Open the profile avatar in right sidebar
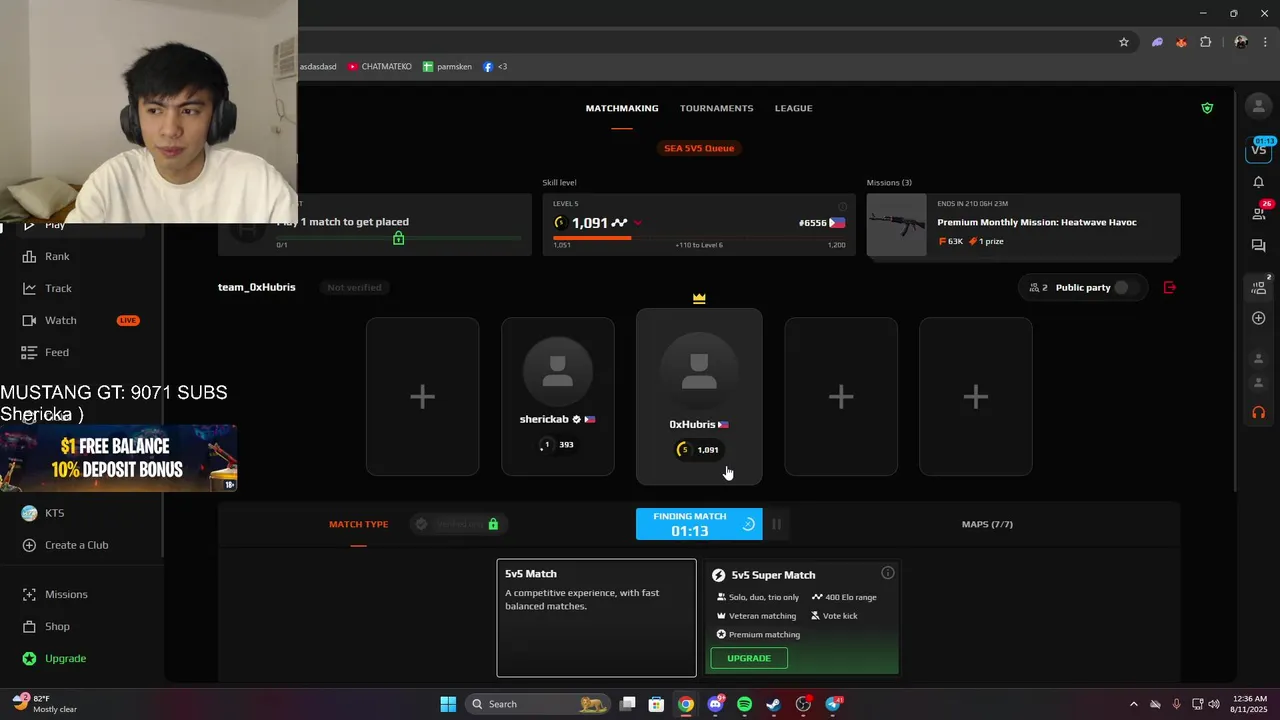The image size is (1280, 720). 1258,105
